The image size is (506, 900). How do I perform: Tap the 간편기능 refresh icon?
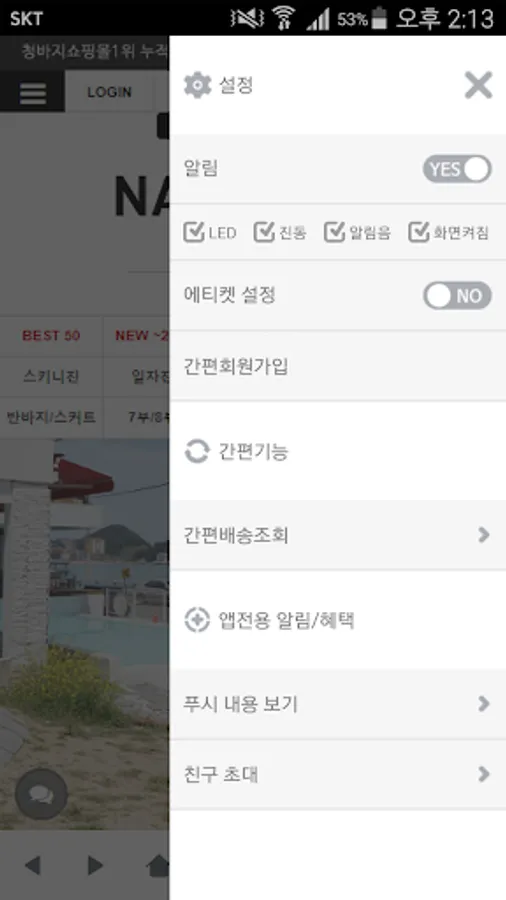[197, 451]
